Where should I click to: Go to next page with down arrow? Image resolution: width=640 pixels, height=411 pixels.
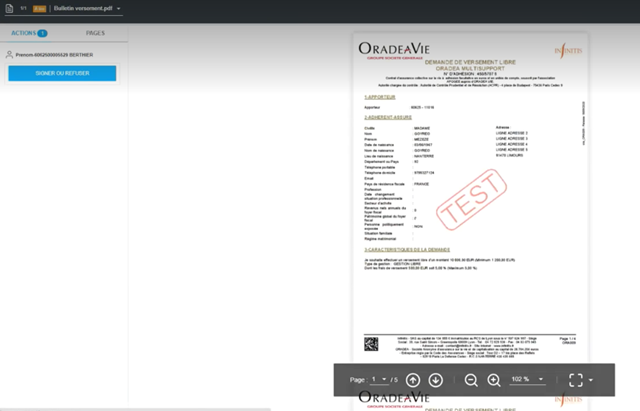click(435, 380)
